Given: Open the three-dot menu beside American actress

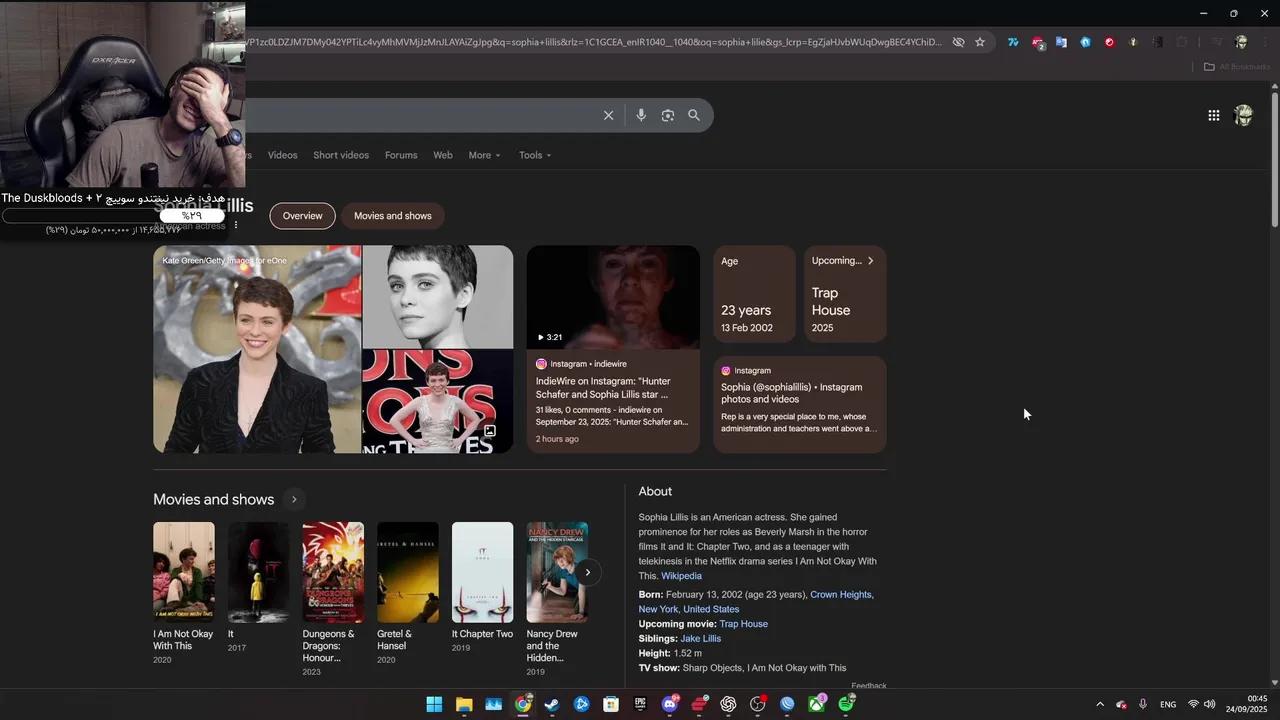Looking at the screenshot, I should coord(236,225).
